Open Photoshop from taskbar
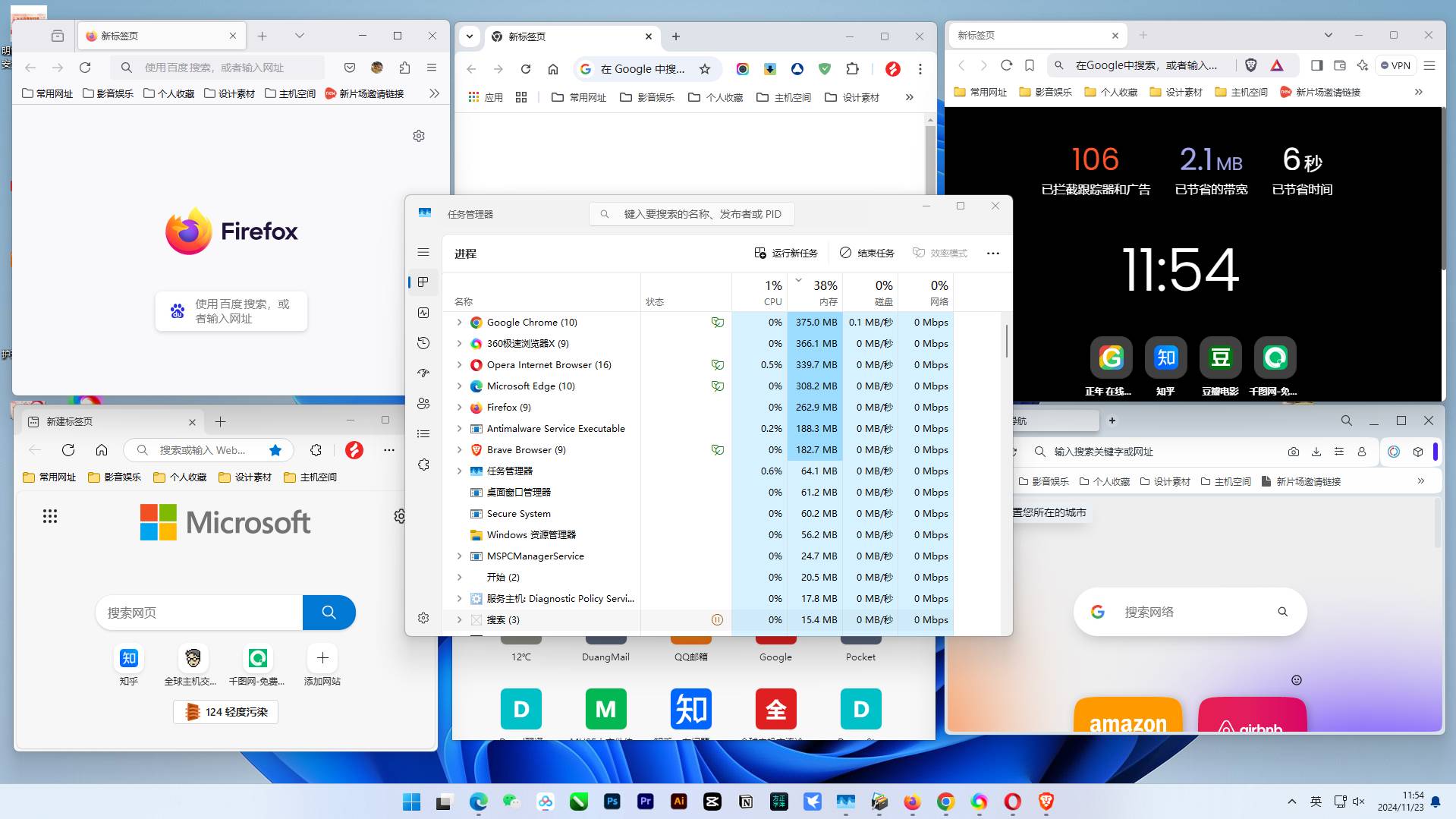The width and height of the screenshot is (1456, 819). [x=612, y=802]
